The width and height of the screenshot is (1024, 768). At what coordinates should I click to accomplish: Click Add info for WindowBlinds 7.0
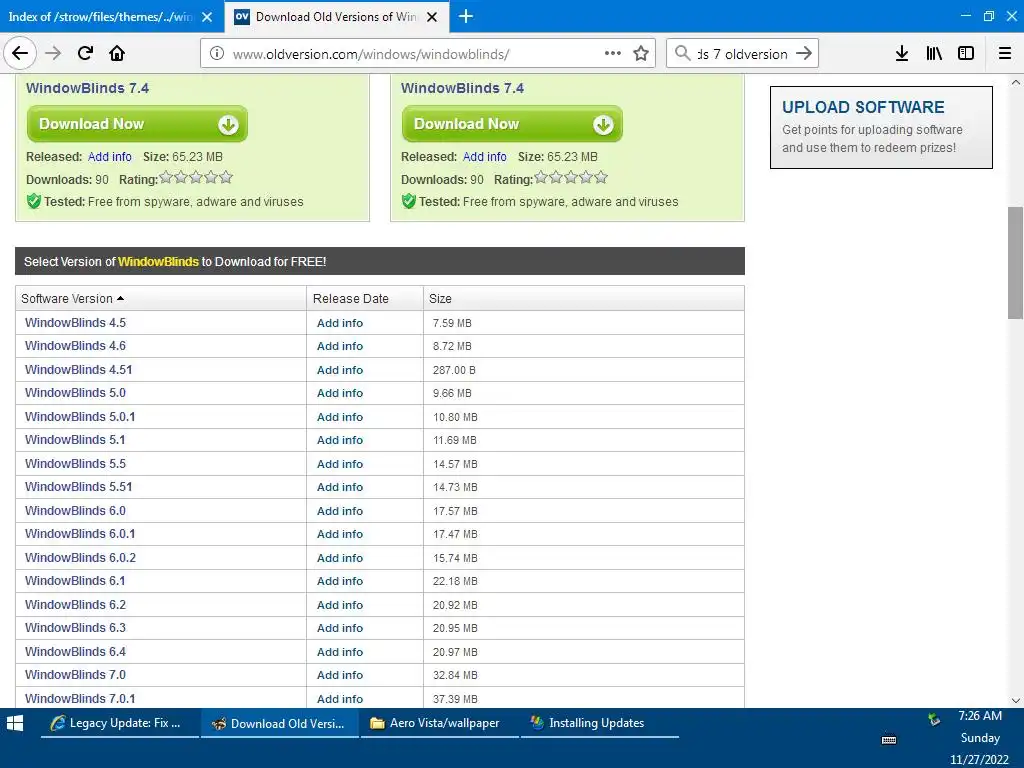(340, 675)
